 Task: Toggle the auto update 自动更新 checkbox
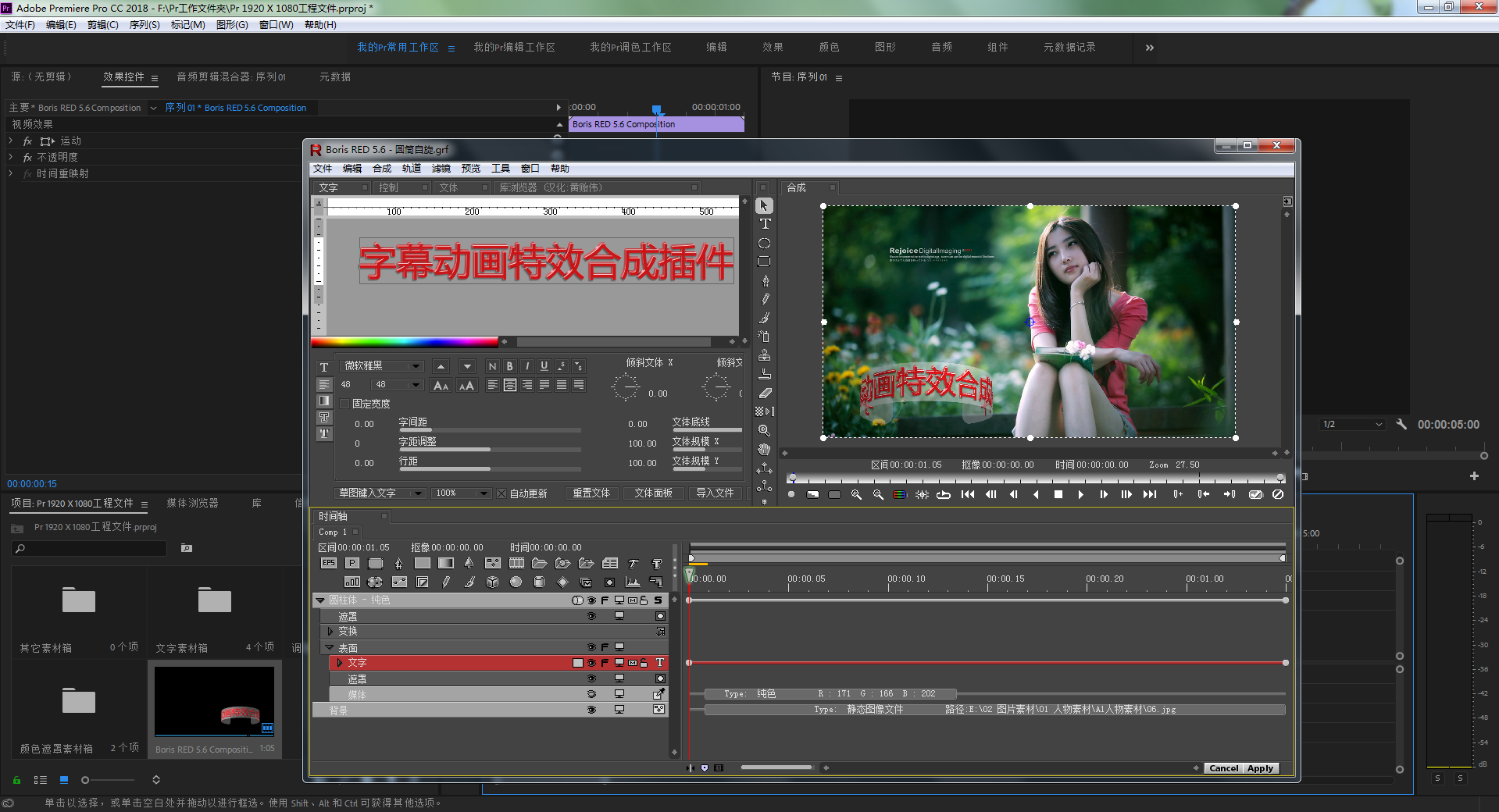click(x=501, y=493)
